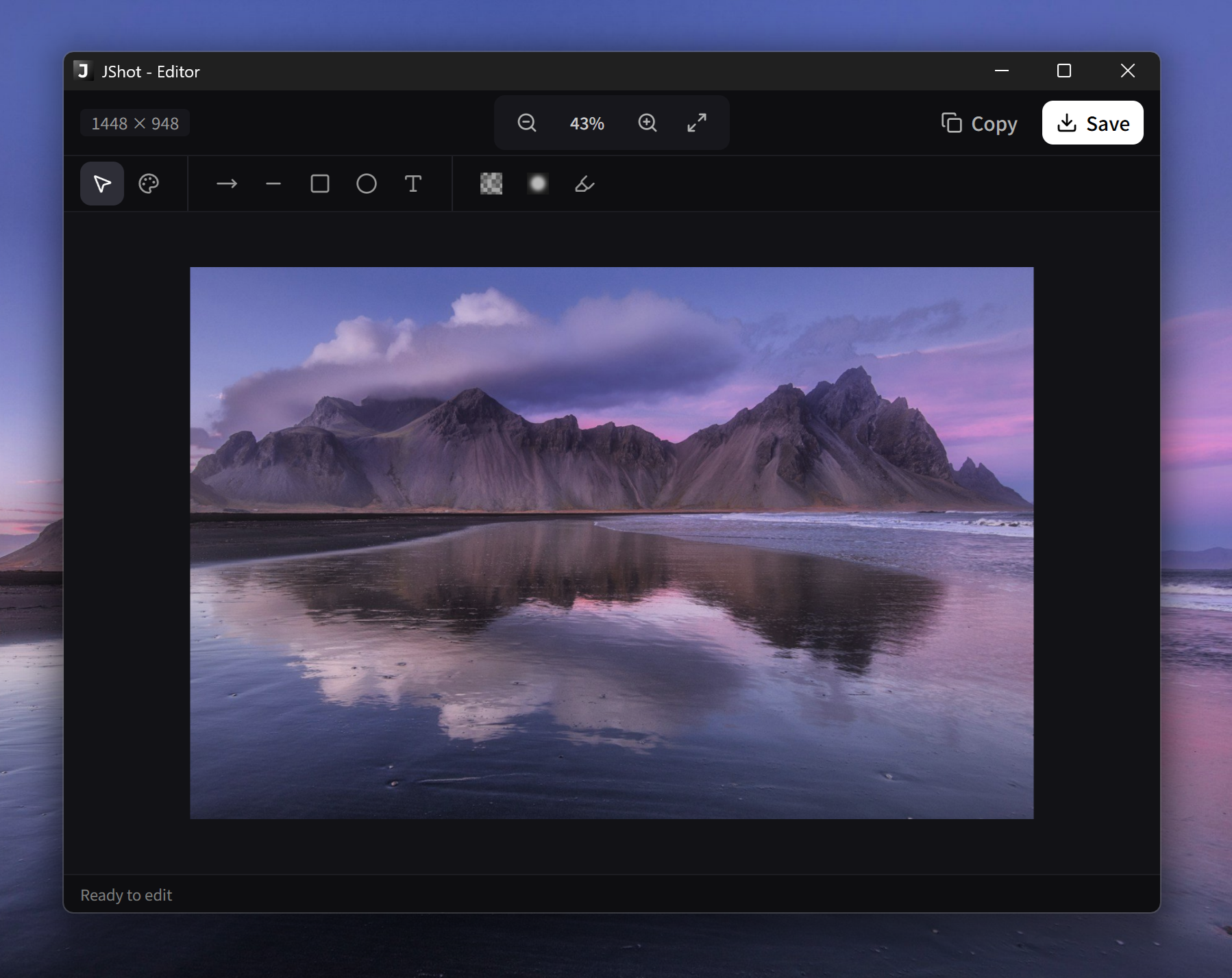
Task: Enable the blur tool
Action: (x=538, y=184)
